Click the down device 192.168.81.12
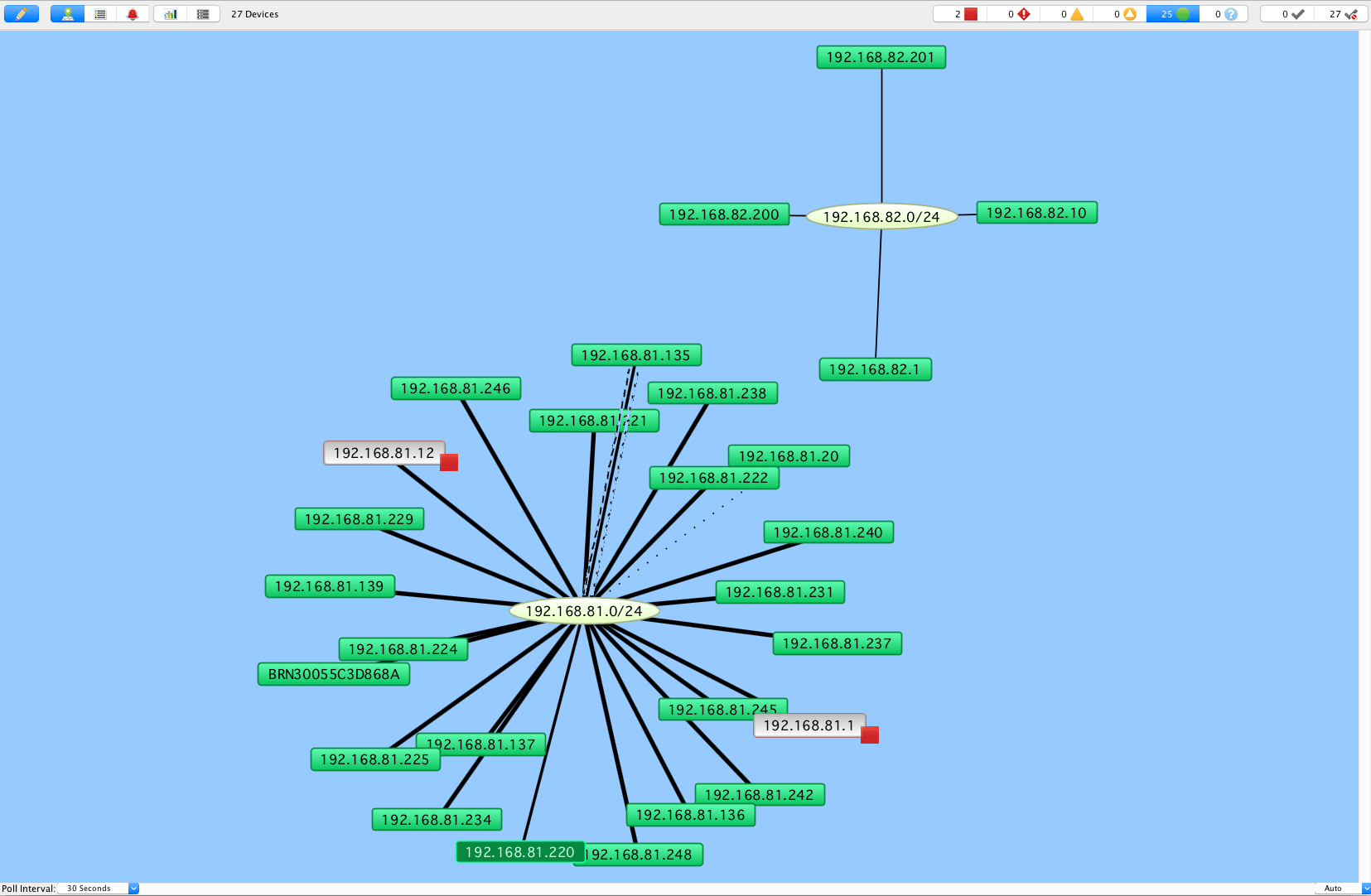Screen dimensions: 1371x896 384,453
